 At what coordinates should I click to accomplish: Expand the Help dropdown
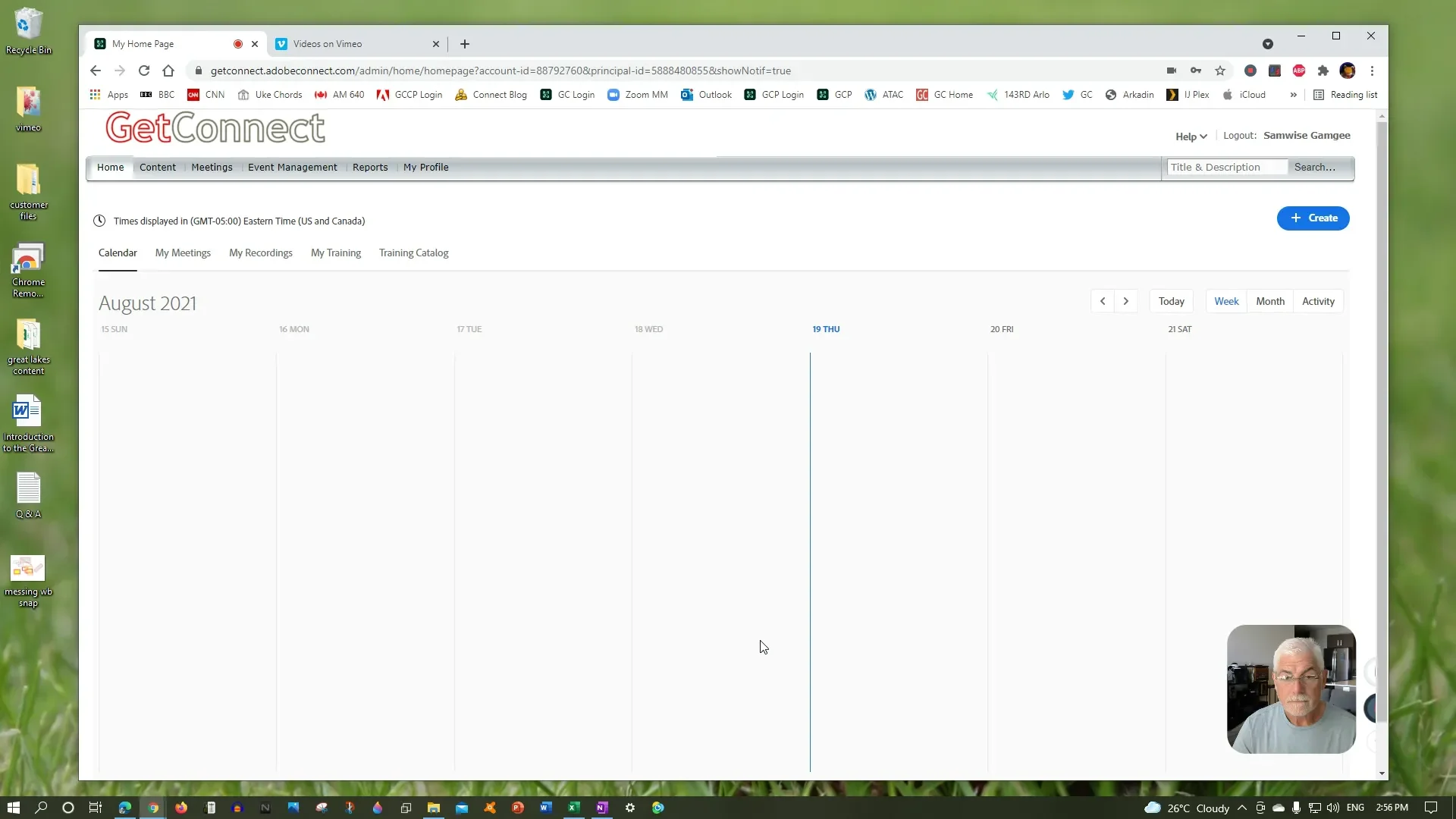1191,136
